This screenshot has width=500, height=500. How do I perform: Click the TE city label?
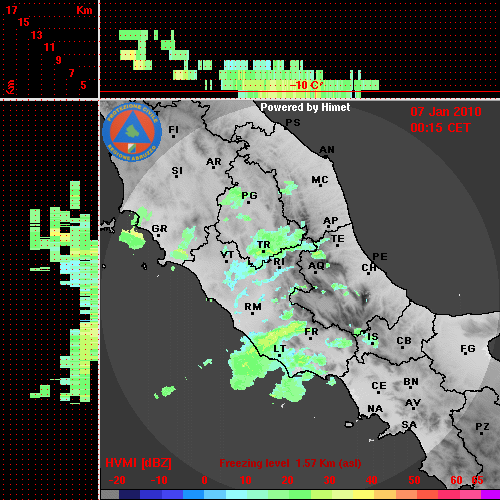[x=338, y=239]
